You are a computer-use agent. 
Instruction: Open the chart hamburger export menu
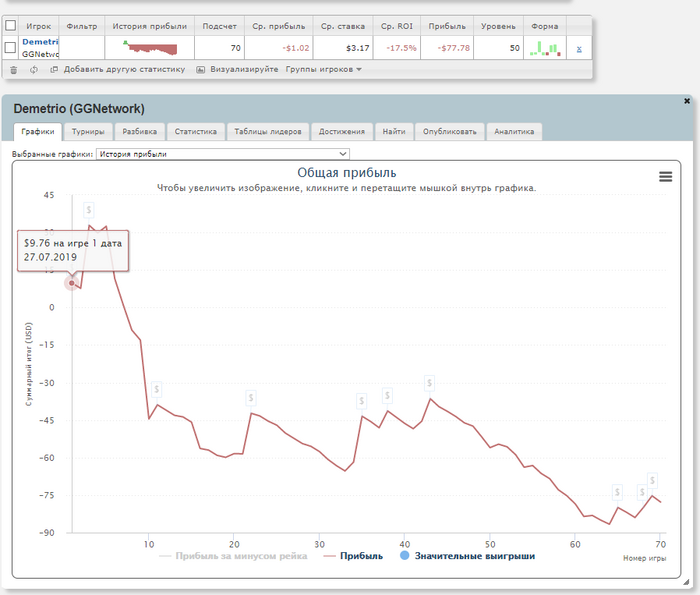tap(665, 177)
